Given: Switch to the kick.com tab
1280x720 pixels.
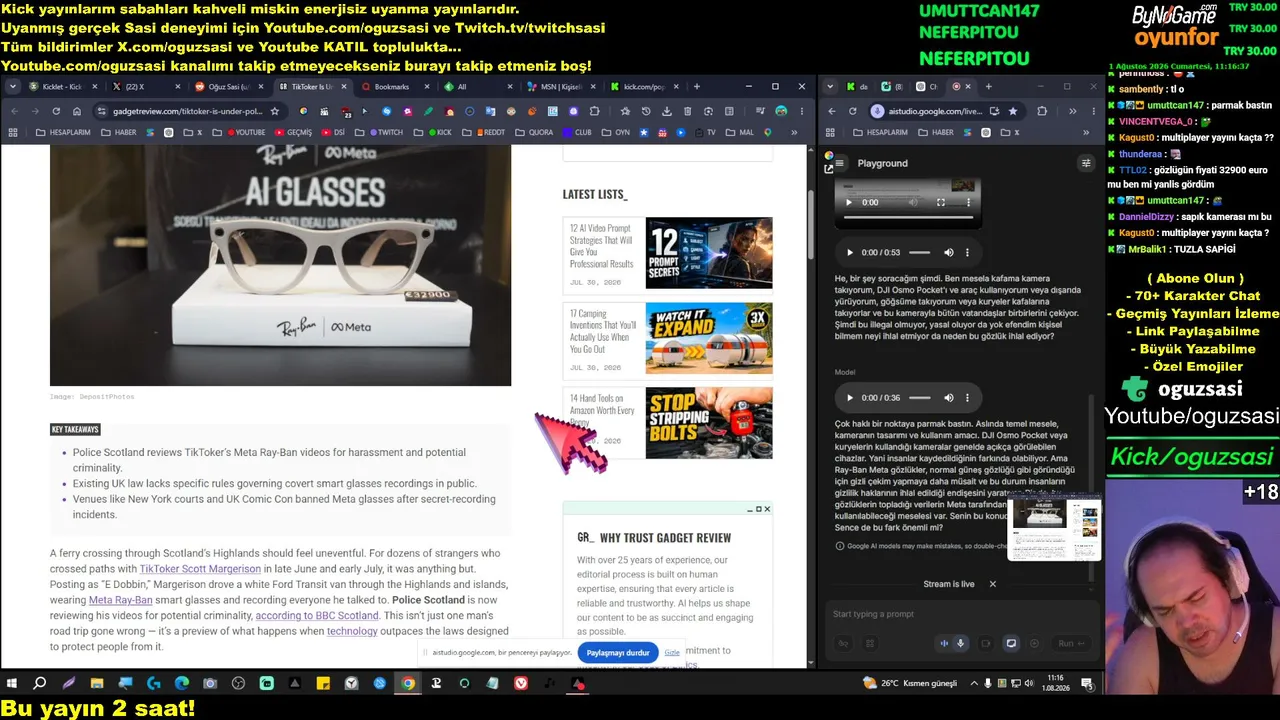Looking at the screenshot, I should 645,87.
